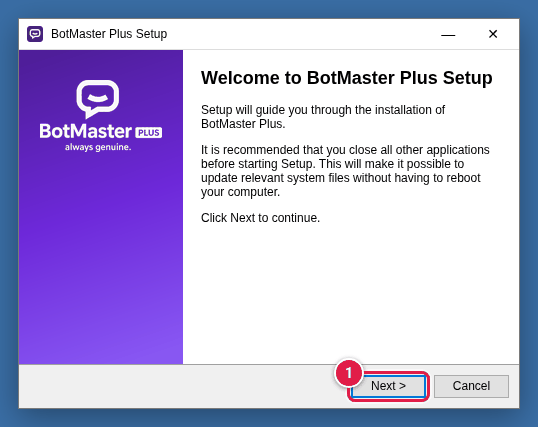Click the Next > button
This screenshot has height=427, width=538.
[x=388, y=386]
